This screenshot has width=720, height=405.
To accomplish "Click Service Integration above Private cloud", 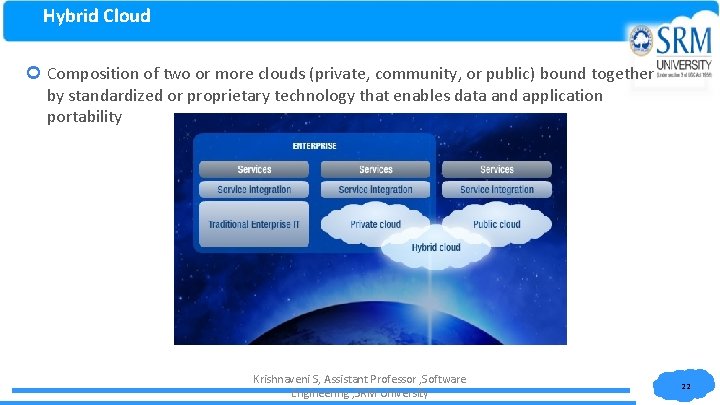I will click(376, 189).
